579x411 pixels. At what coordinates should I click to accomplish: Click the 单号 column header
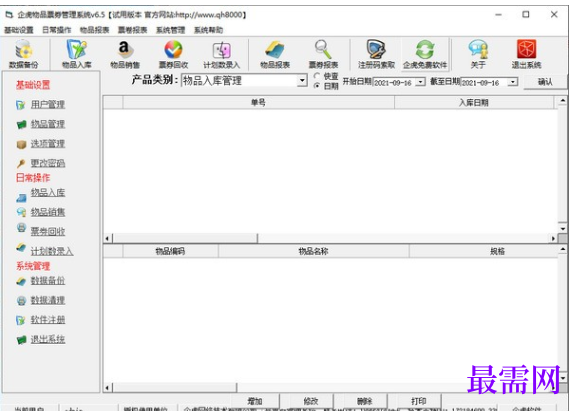[x=258, y=103]
